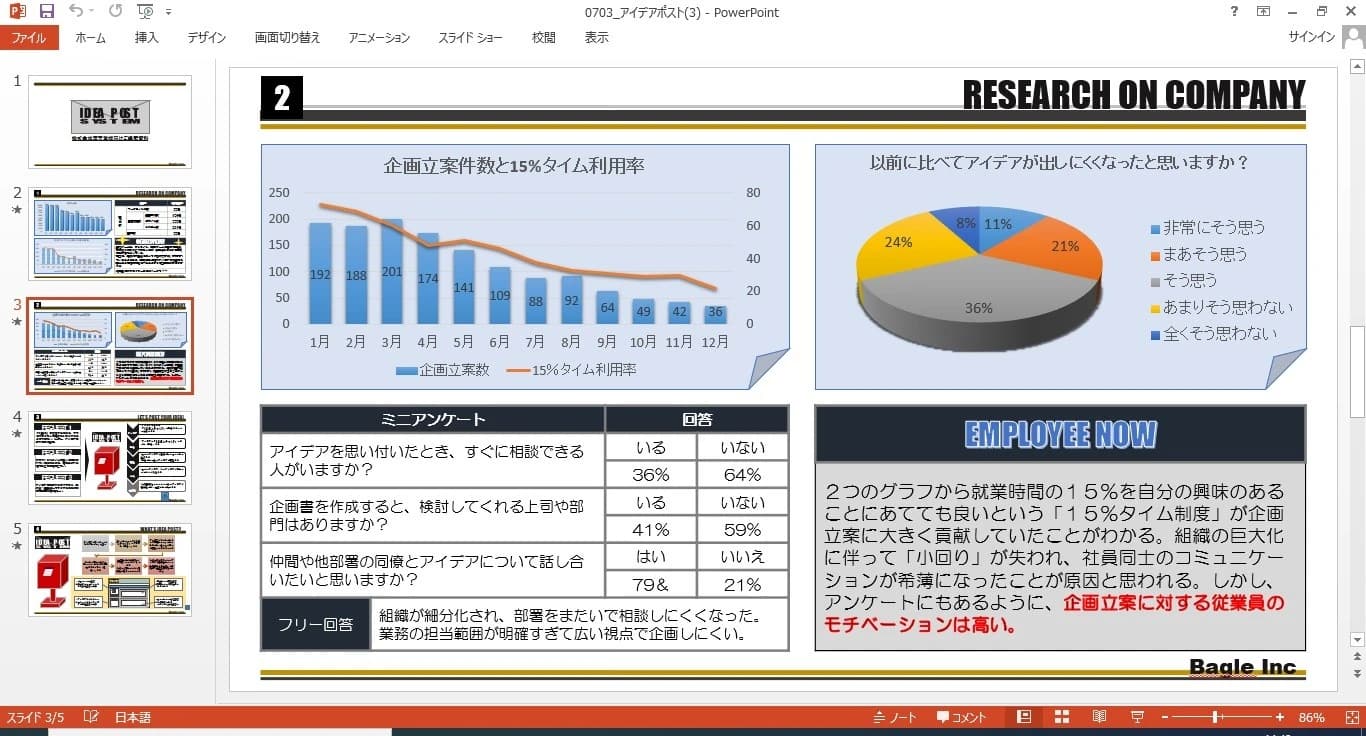Start slideshow from beginning via Quick Access Toolbar
1366x736 pixels.
click(143, 11)
